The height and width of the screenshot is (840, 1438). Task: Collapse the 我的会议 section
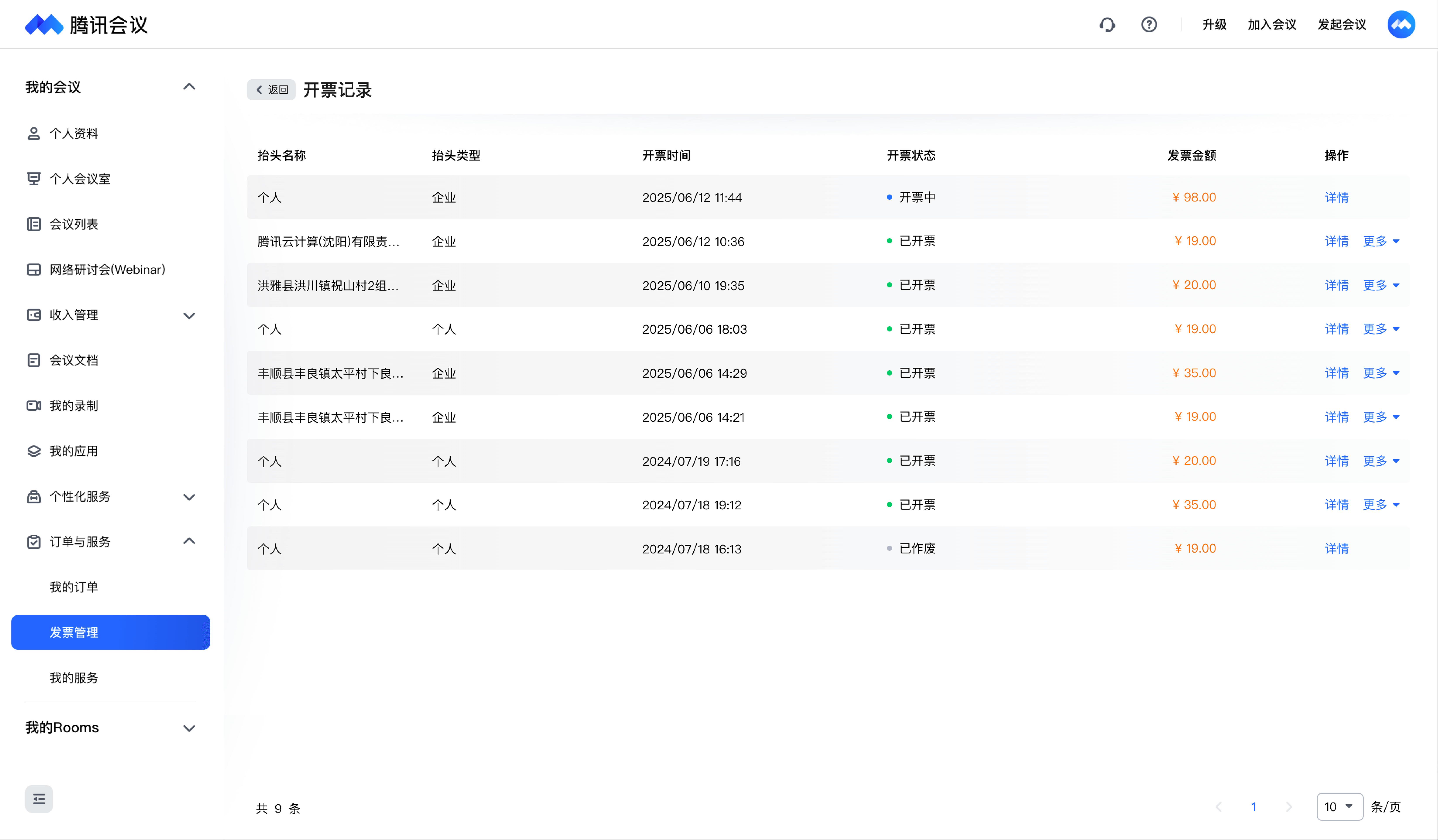coord(189,87)
